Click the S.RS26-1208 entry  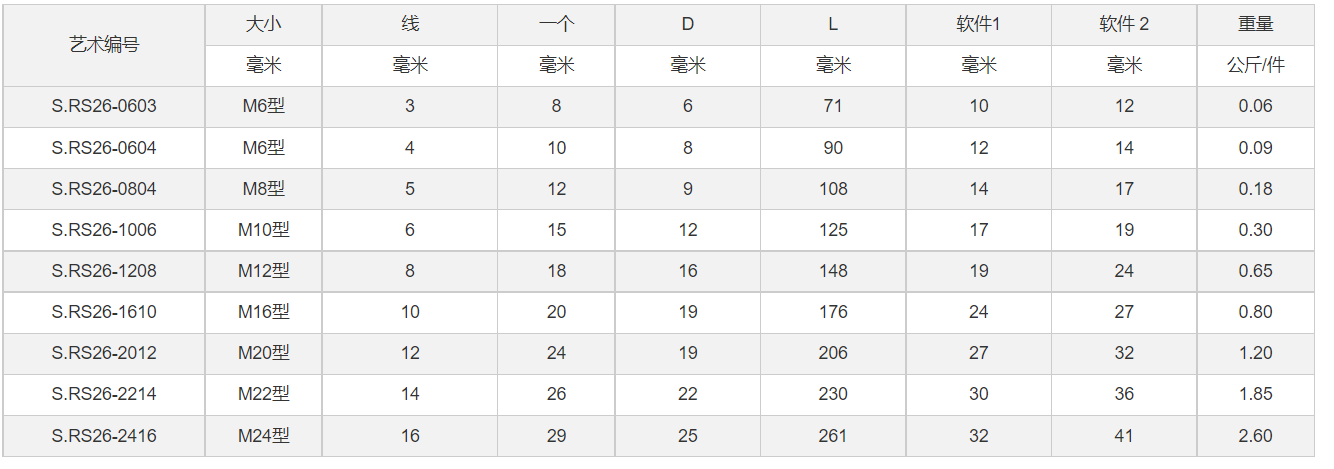[104, 271]
